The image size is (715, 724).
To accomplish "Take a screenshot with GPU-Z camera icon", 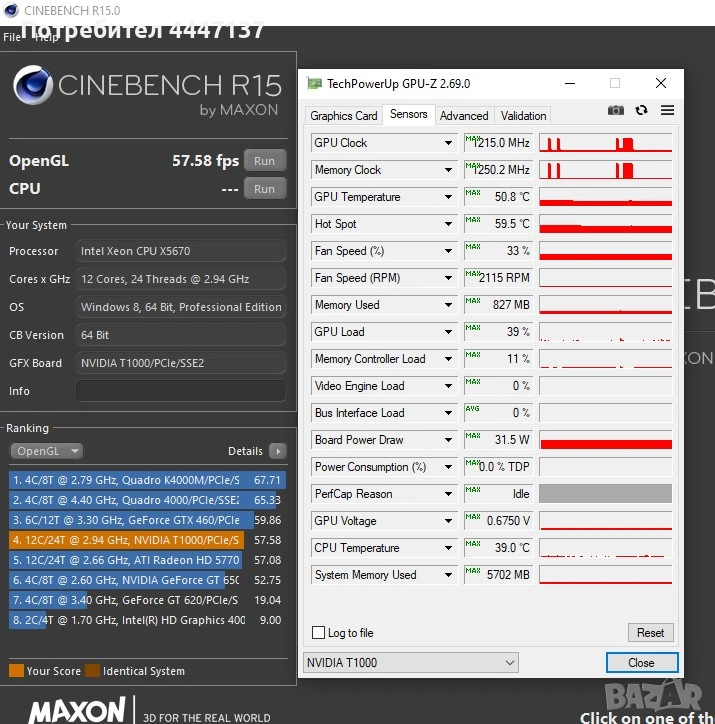I will click(616, 110).
